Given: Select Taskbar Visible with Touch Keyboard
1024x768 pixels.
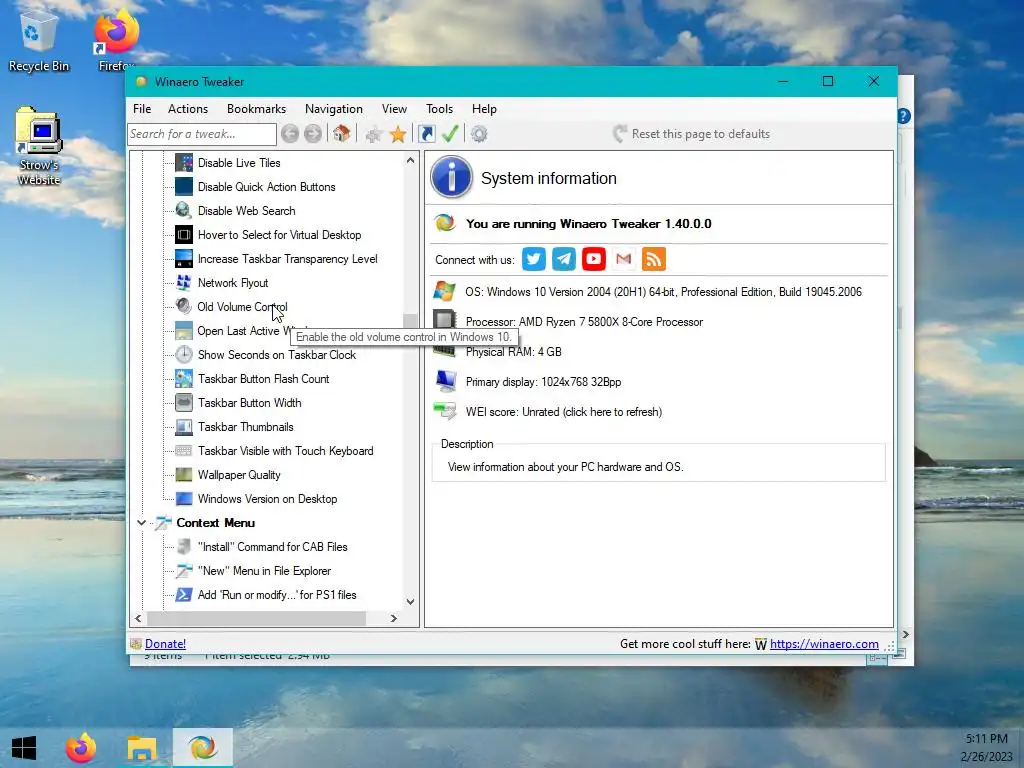Looking at the screenshot, I should (x=285, y=451).
